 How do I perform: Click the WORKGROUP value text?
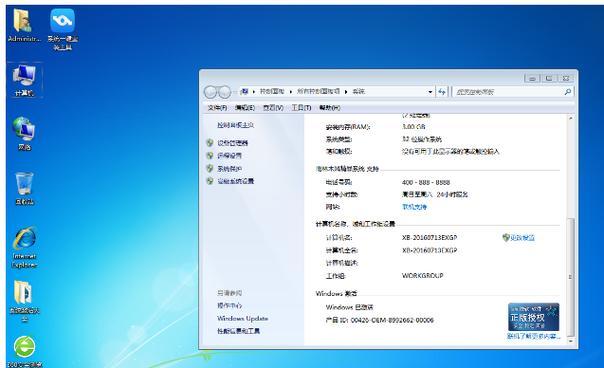tap(423, 276)
